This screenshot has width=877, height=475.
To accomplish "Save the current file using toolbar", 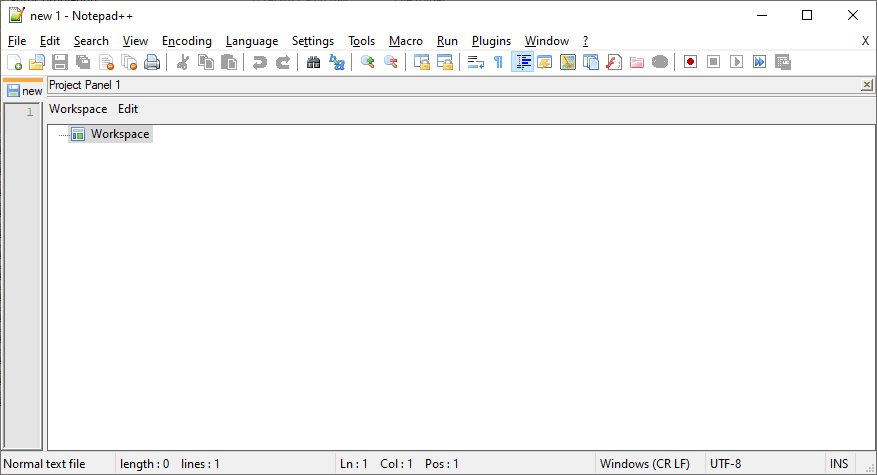I will [x=60, y=62].
